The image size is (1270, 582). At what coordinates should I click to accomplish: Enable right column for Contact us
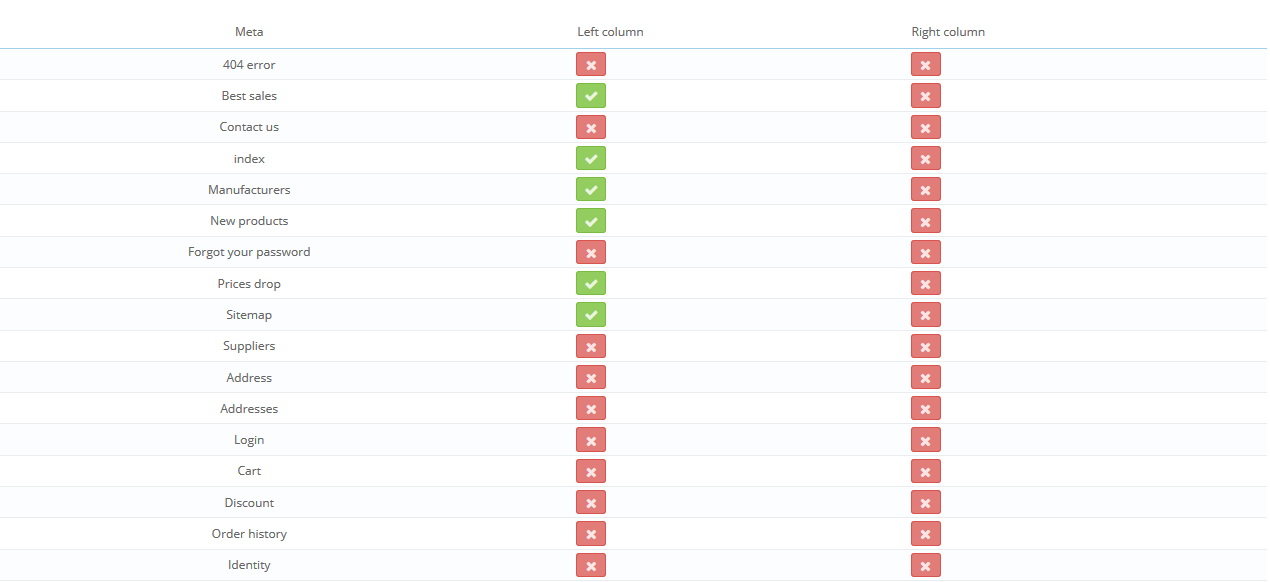(926, 127)
